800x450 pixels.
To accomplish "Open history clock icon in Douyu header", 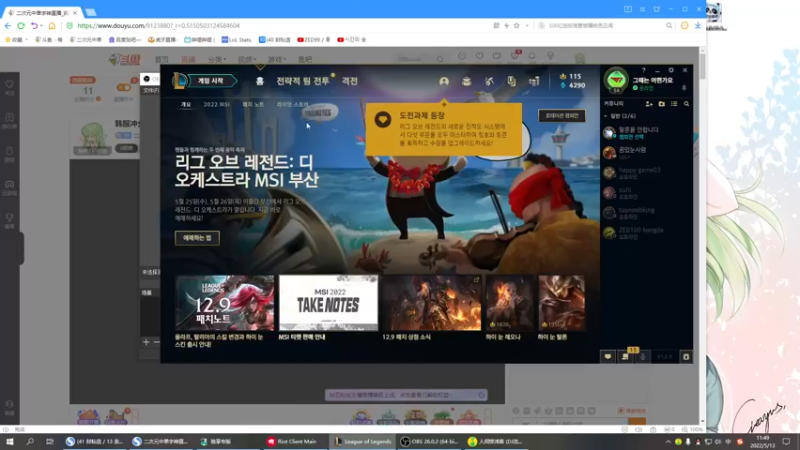I will tap(462, 56).
